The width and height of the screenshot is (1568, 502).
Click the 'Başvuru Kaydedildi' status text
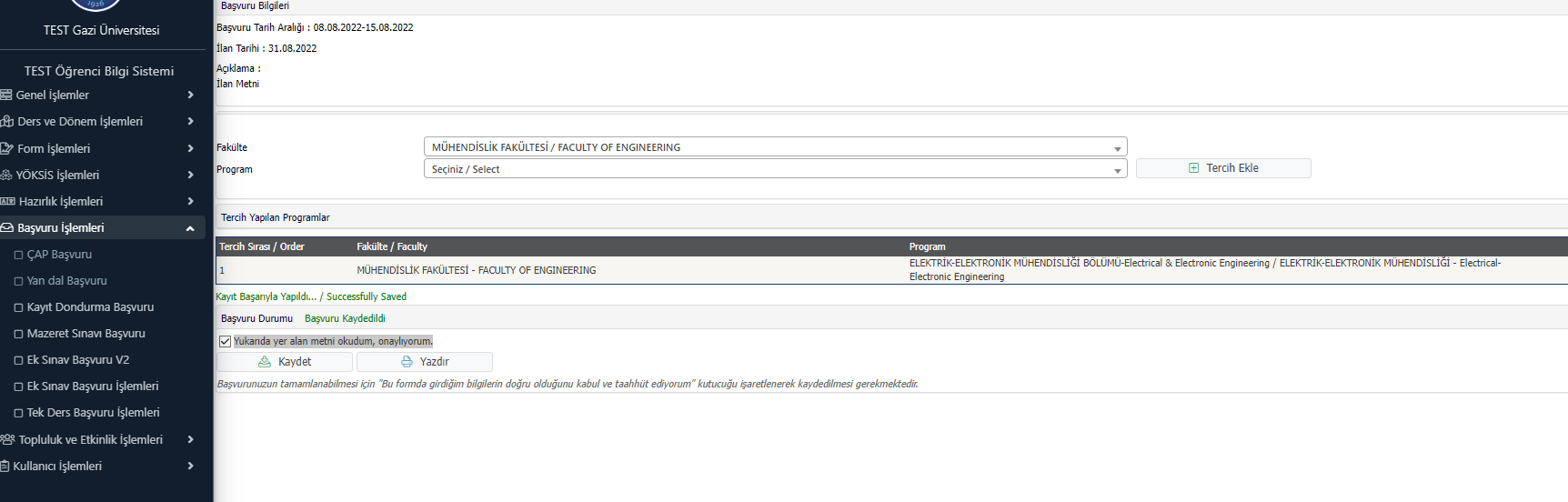[x=345, y=318]
